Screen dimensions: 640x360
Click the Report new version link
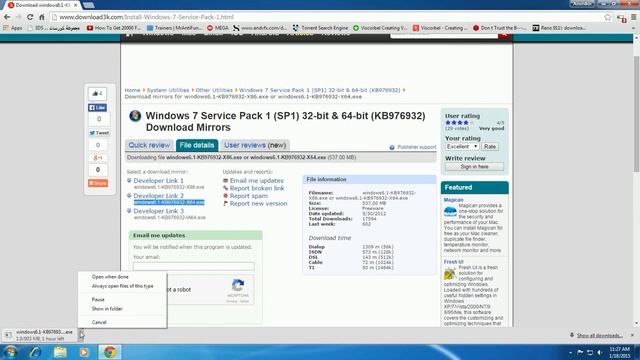tap(258, 203)
